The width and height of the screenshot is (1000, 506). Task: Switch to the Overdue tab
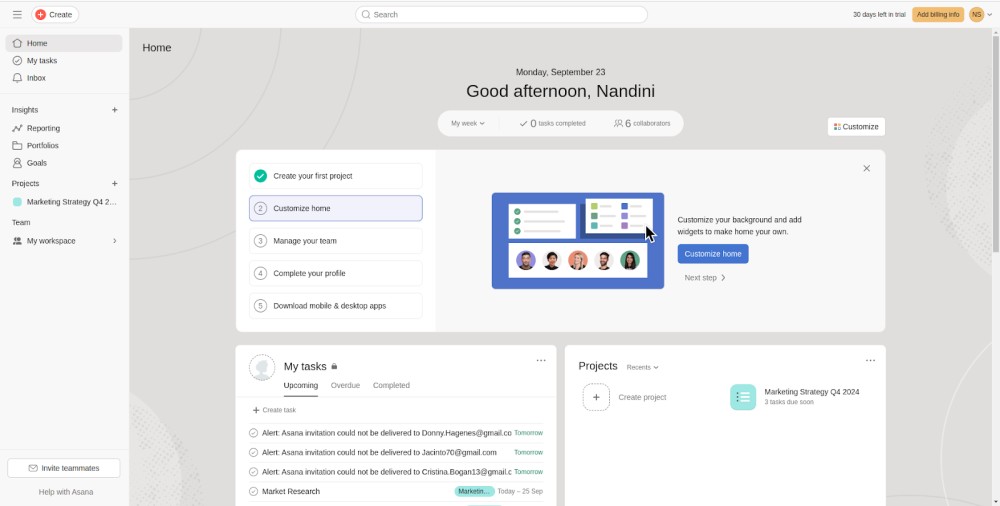(345, 385)
